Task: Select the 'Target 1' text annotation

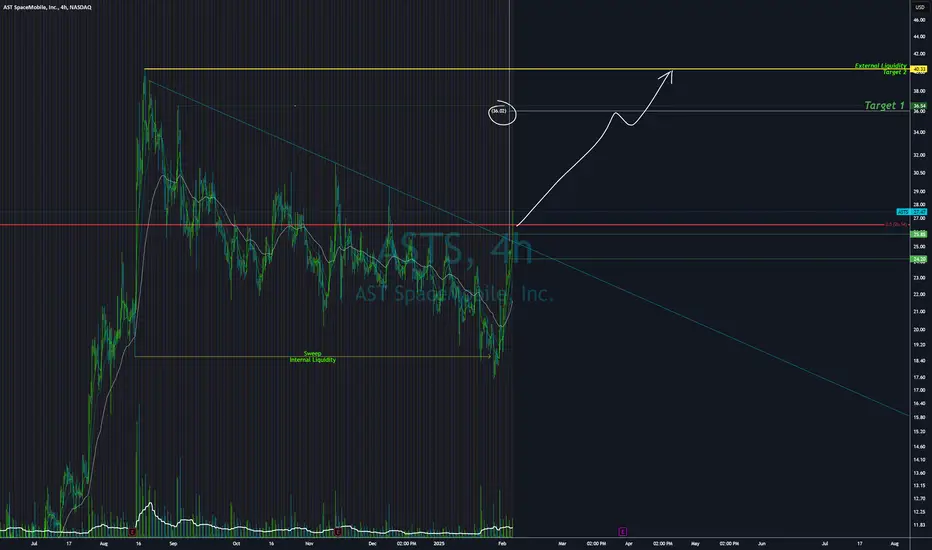Action: 884,105
